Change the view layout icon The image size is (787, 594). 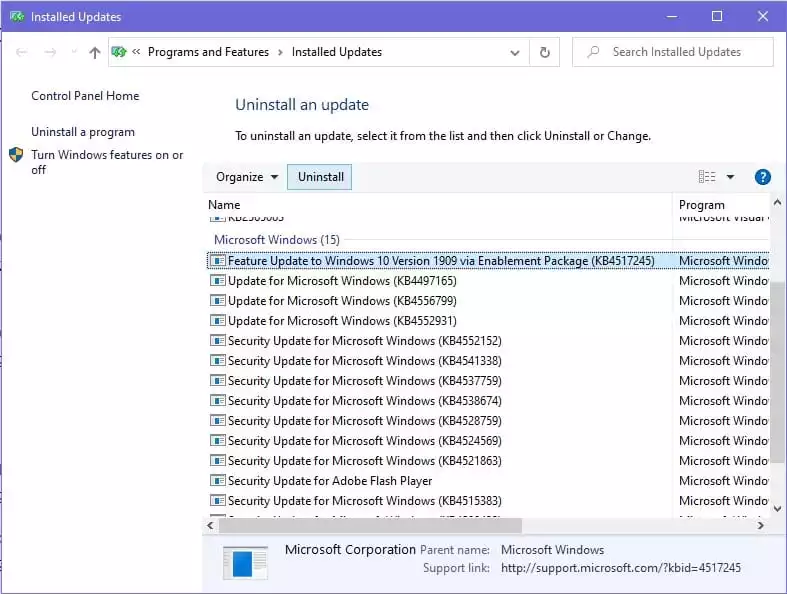click(x=707, y=177)
